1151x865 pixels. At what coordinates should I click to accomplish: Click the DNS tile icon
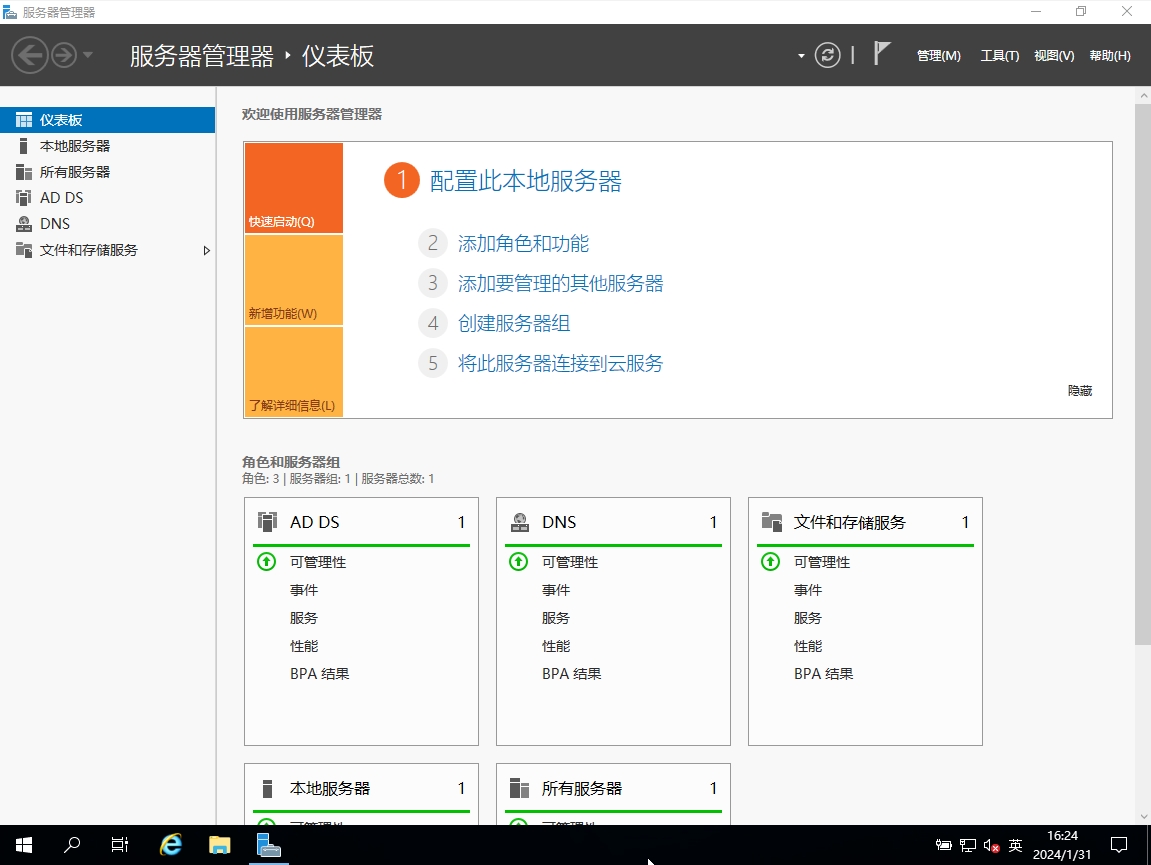click(x=519, y=522)
